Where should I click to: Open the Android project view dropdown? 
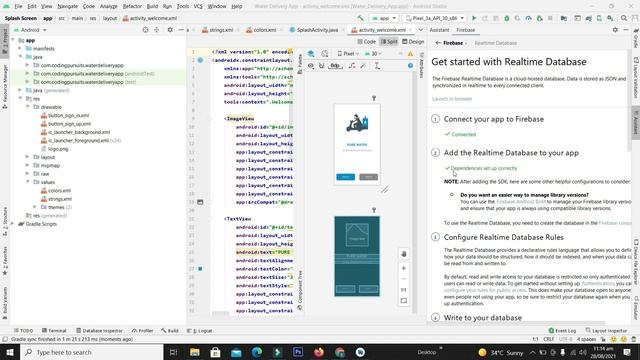pos(30,30)
